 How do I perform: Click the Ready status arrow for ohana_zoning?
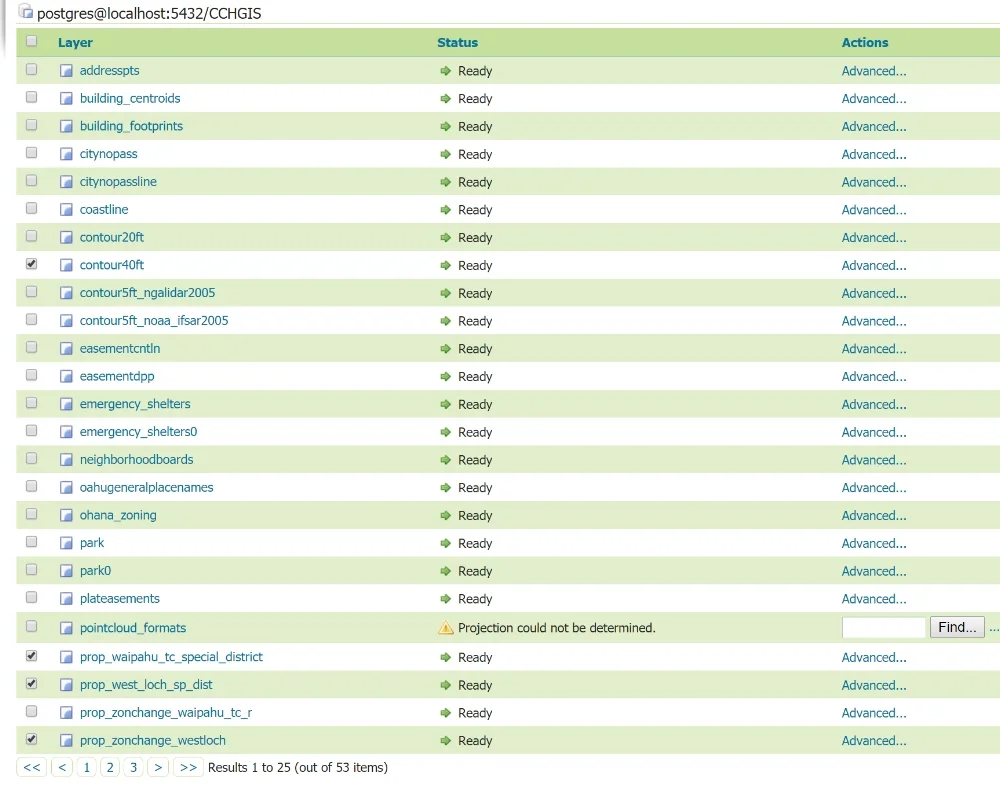(447, 515)
